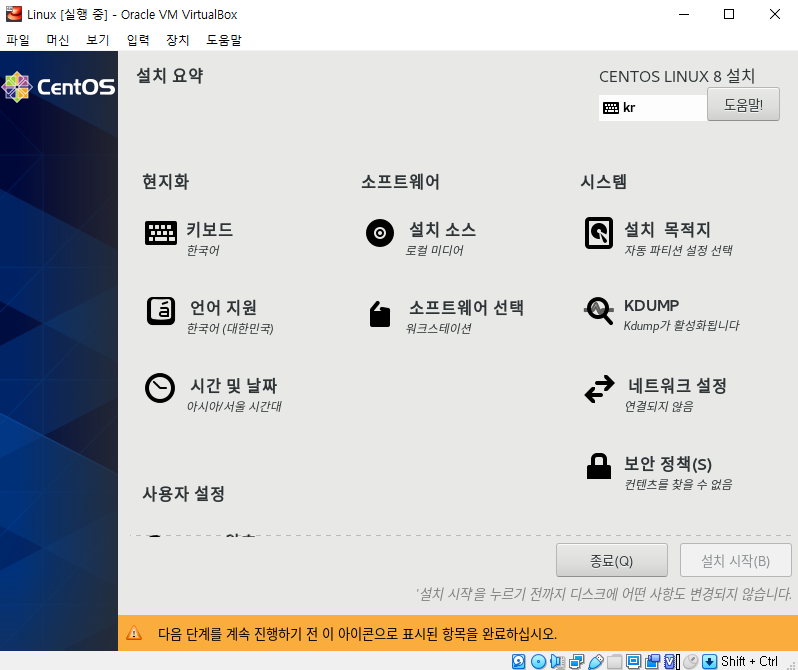Open the KDUMP magnifier icon
This screenshot has height=670, width=798.
[598, 311]
